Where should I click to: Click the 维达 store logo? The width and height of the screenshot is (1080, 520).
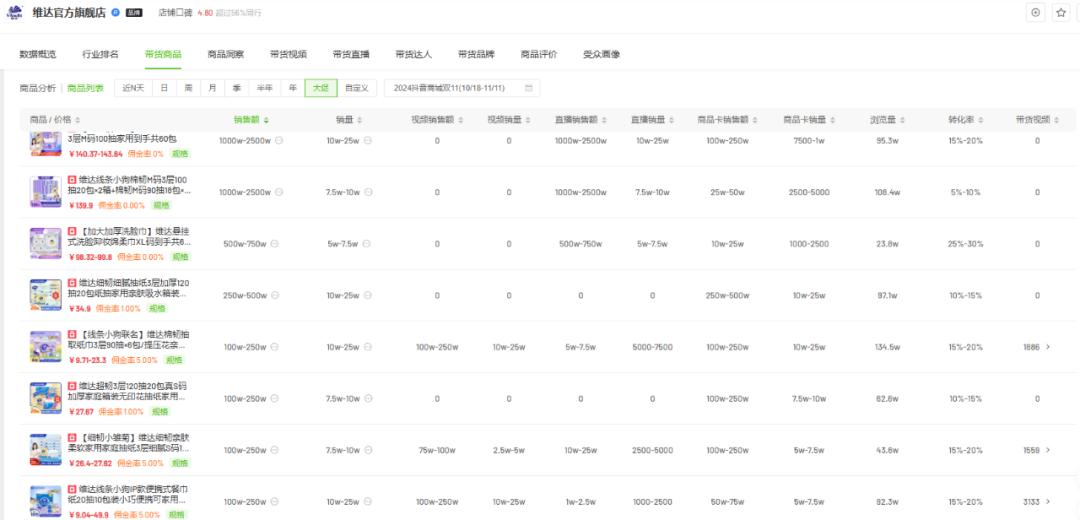[x=14, y=12]
